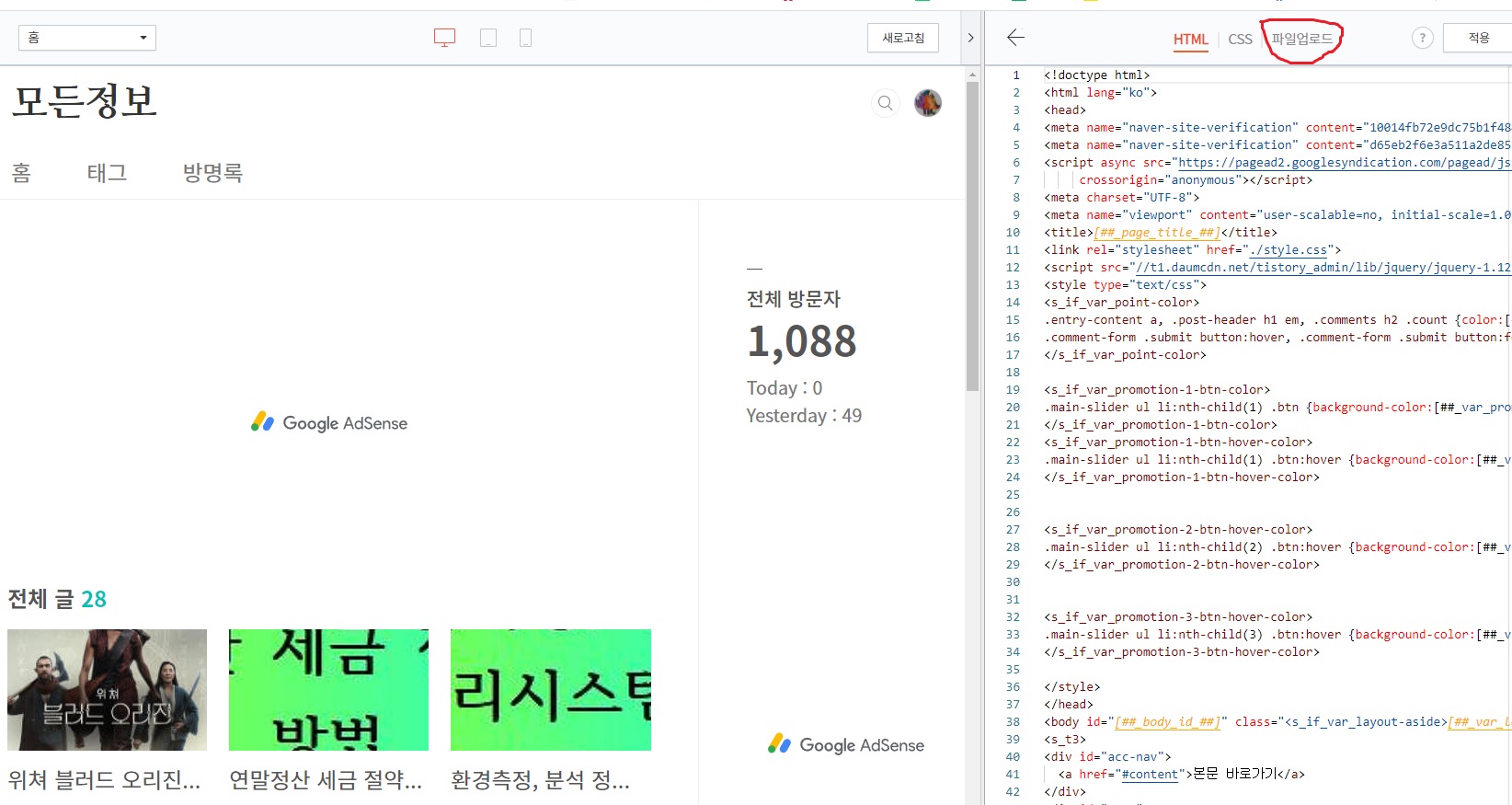Click code line '<!doctype html>'
Viewport: 1512px width, 805px height.
[1096, 75]
